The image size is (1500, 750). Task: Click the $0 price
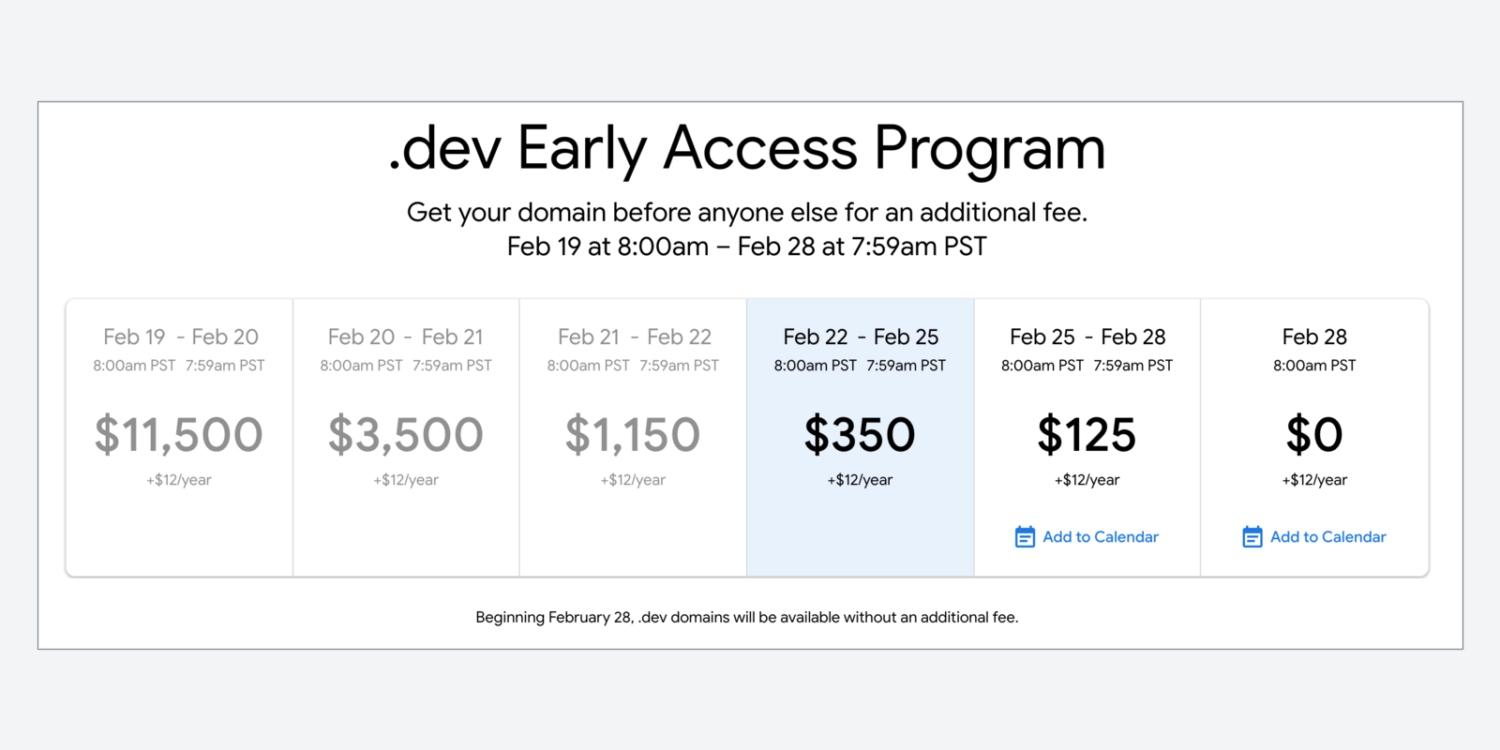coord(1314,434)
